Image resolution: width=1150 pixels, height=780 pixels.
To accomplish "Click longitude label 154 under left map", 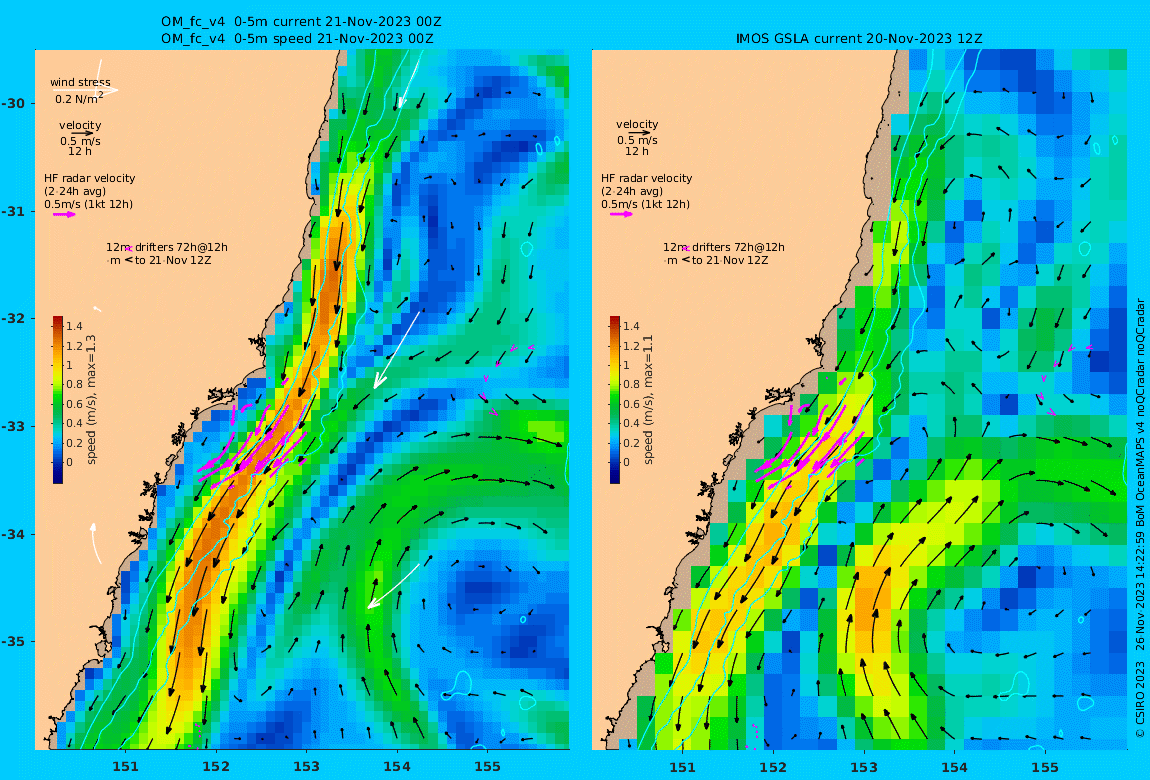I will click(x=397, y=767).
